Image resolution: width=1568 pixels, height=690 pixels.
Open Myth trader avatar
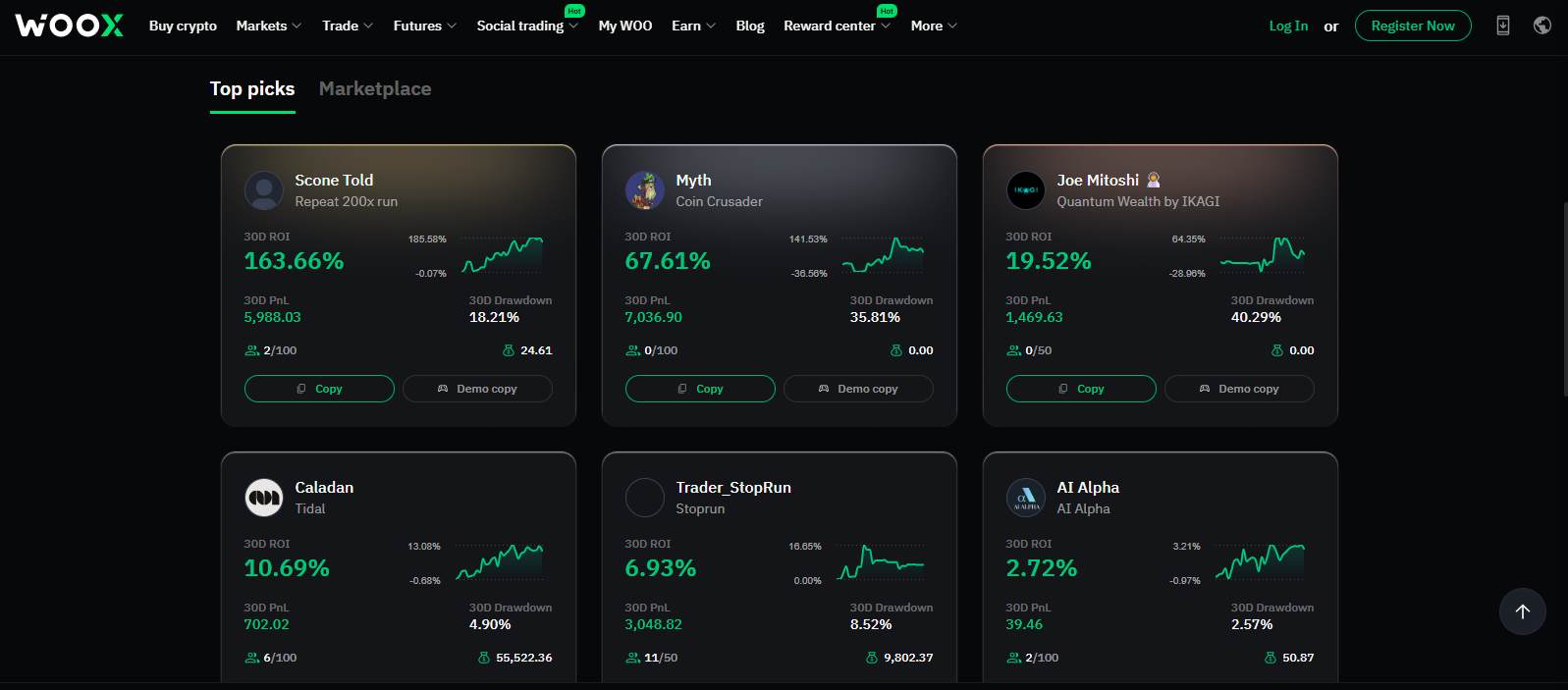tap(644, 190)
